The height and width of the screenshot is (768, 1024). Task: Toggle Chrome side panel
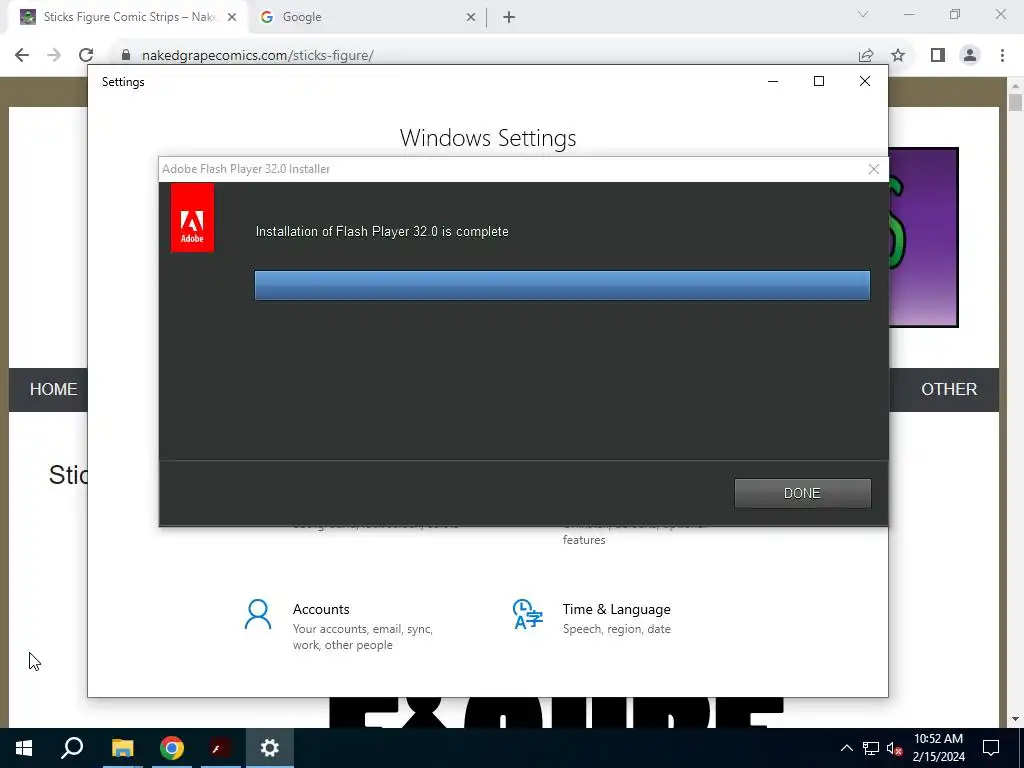[x=938, y=56]
